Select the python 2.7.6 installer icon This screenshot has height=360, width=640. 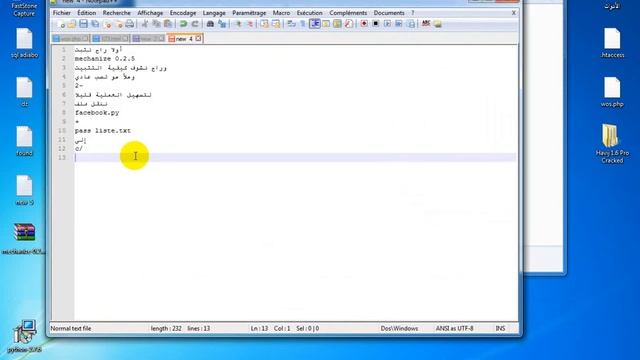pyautogui.click(x=24, y=337)
